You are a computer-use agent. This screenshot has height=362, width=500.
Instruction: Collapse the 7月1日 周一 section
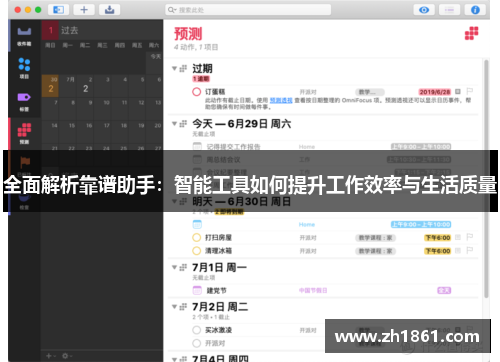[174, 267]
